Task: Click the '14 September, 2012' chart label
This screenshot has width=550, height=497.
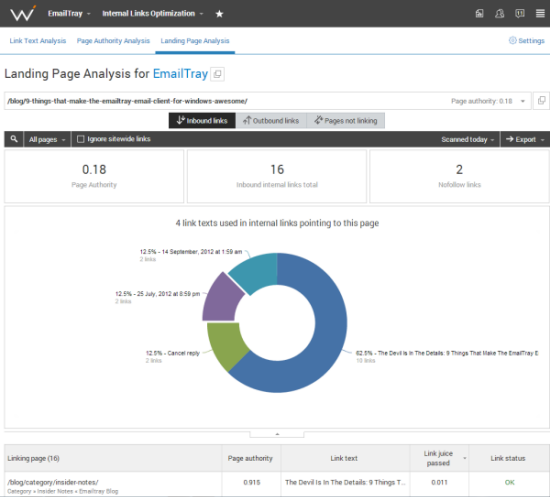Action: click(191, 252)
